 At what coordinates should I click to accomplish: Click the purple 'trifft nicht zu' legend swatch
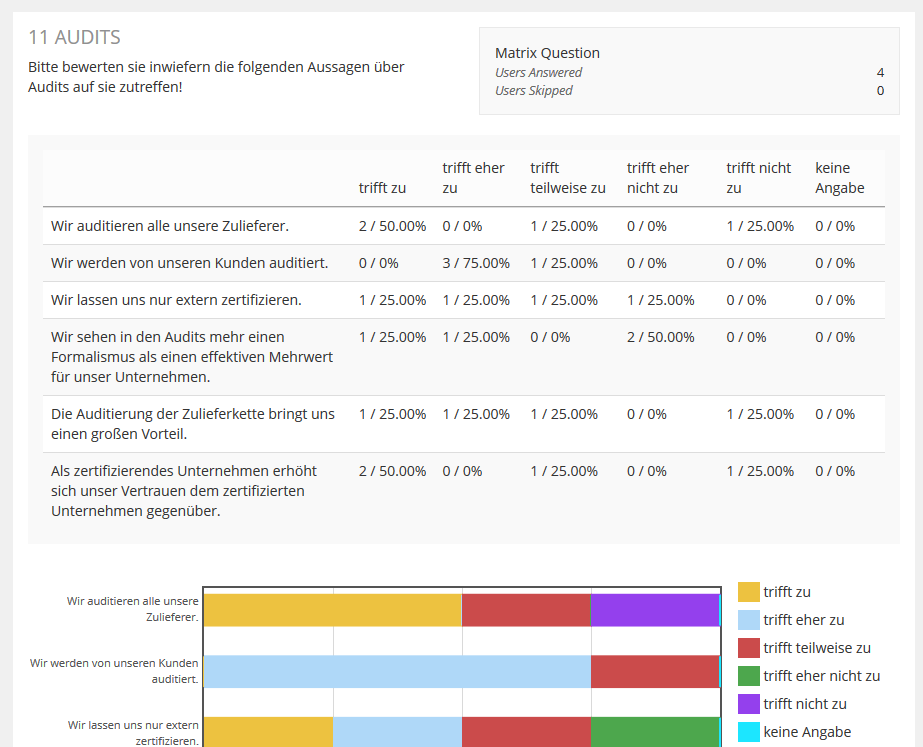click(x=749, y=704)
